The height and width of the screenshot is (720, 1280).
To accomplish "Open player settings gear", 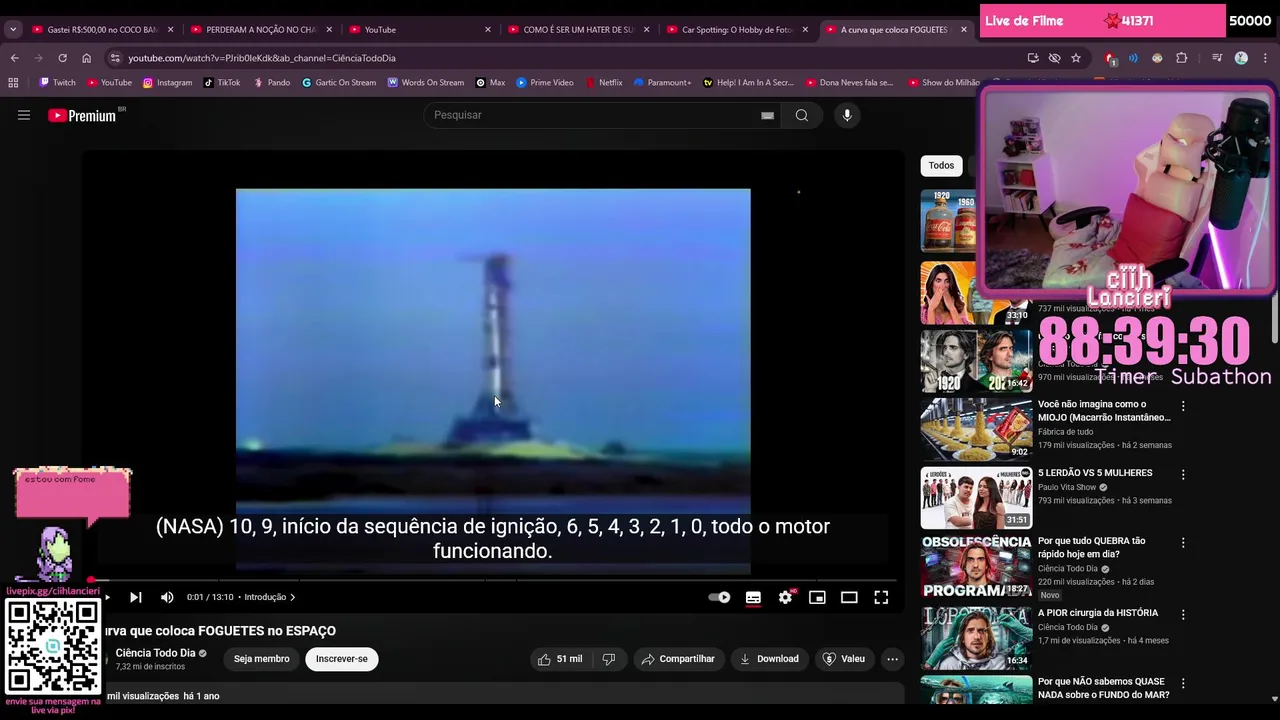I will pos(786,597).
